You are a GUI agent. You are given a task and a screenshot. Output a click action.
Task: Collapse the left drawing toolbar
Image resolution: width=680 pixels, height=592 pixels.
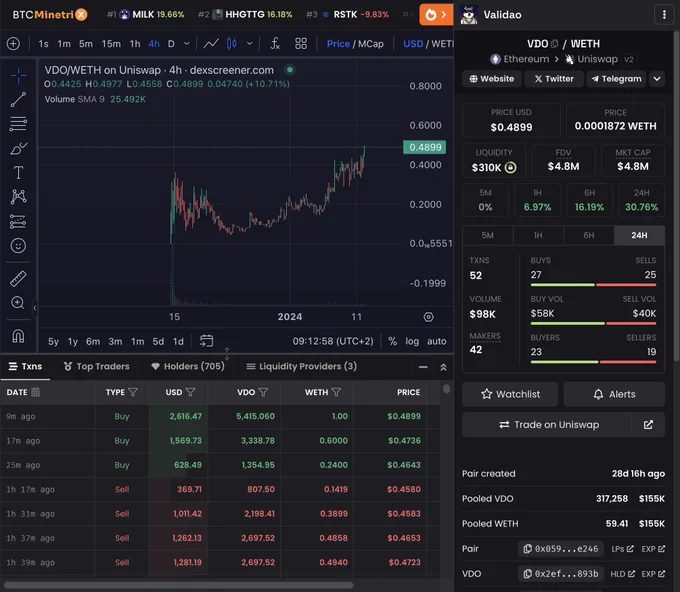[35, 308]
